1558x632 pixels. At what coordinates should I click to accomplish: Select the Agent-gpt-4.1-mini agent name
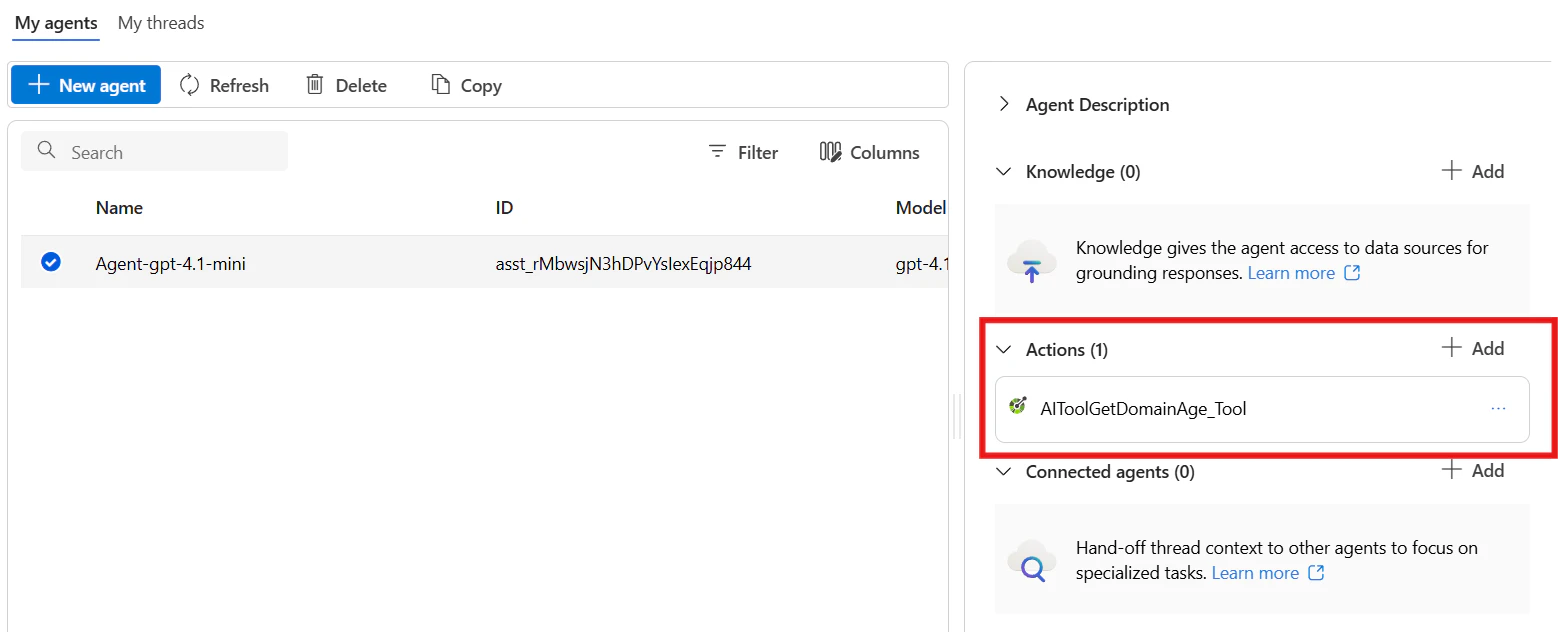click(x=171, y=264)
